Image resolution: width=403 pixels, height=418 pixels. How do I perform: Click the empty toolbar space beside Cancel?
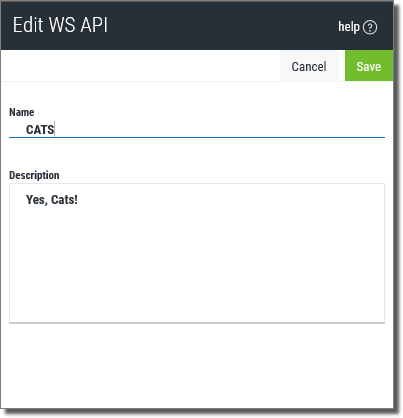click(x=140, y=66)
